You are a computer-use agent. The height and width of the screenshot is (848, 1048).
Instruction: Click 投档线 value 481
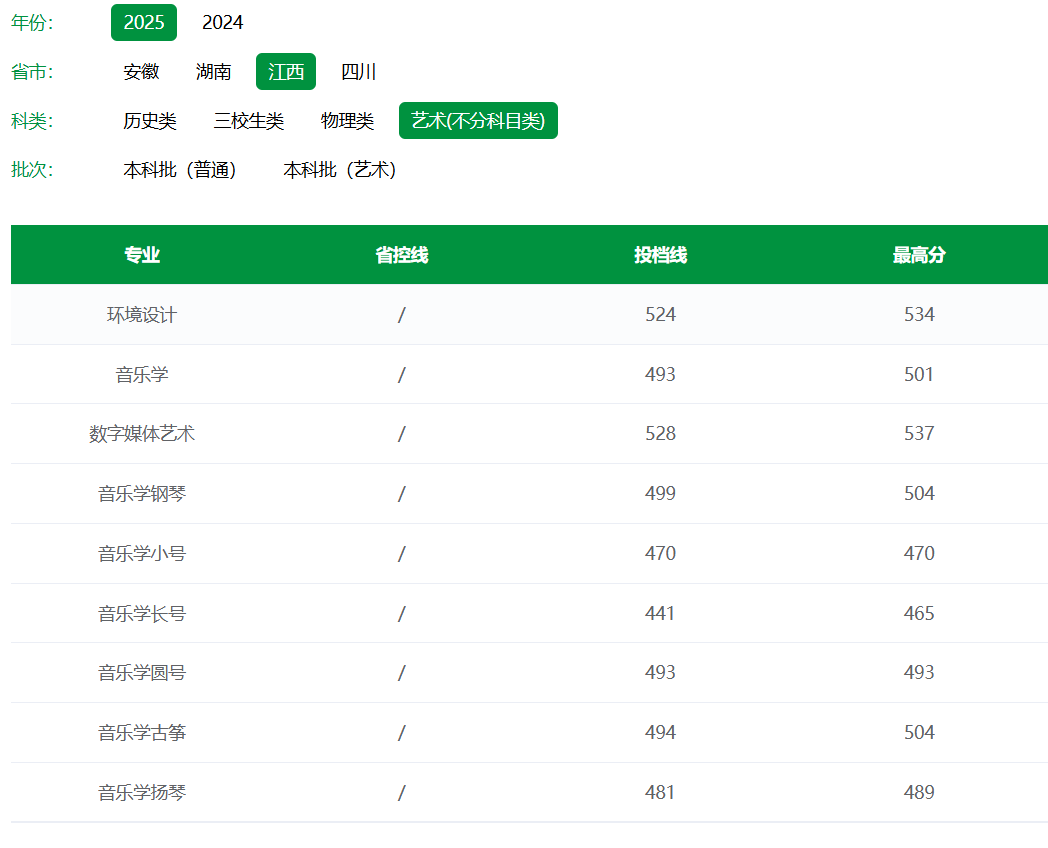[660, 792]
